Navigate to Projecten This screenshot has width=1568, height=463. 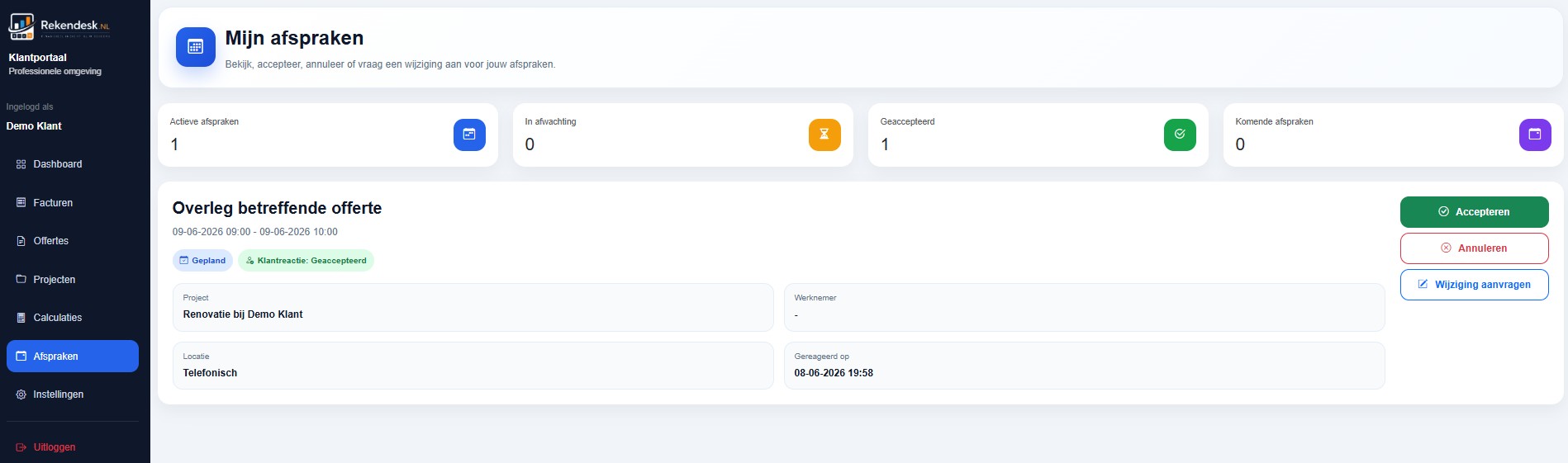pyautogui.click(x=73, y=279)
